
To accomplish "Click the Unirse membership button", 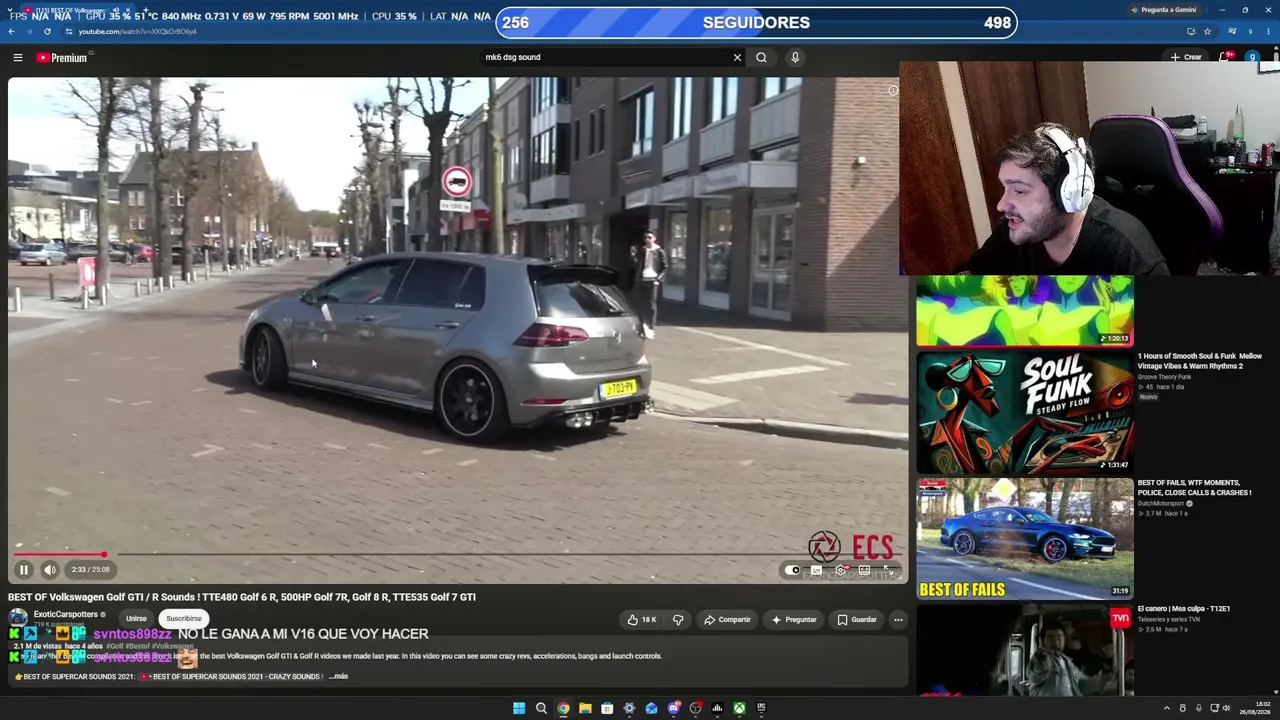I will 136,619.
